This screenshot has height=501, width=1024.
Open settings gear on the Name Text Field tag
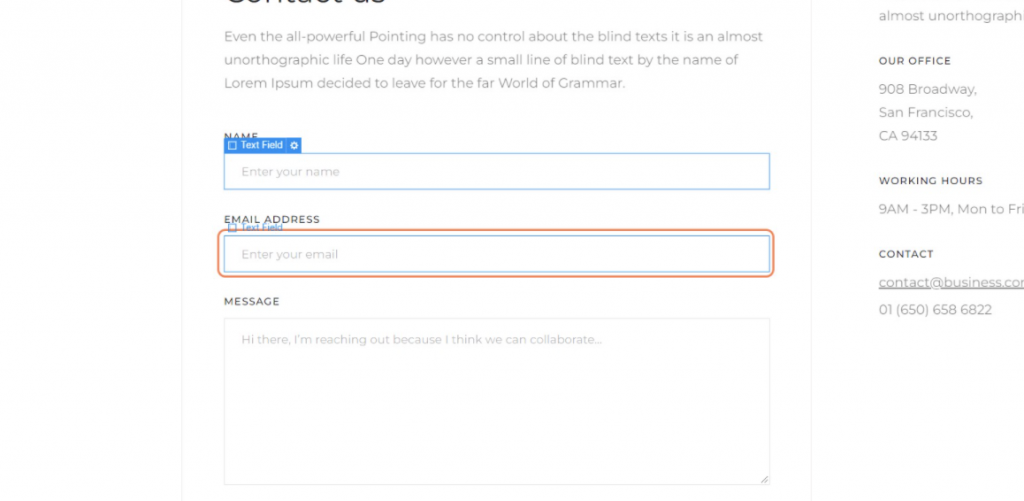pos(294,145)
